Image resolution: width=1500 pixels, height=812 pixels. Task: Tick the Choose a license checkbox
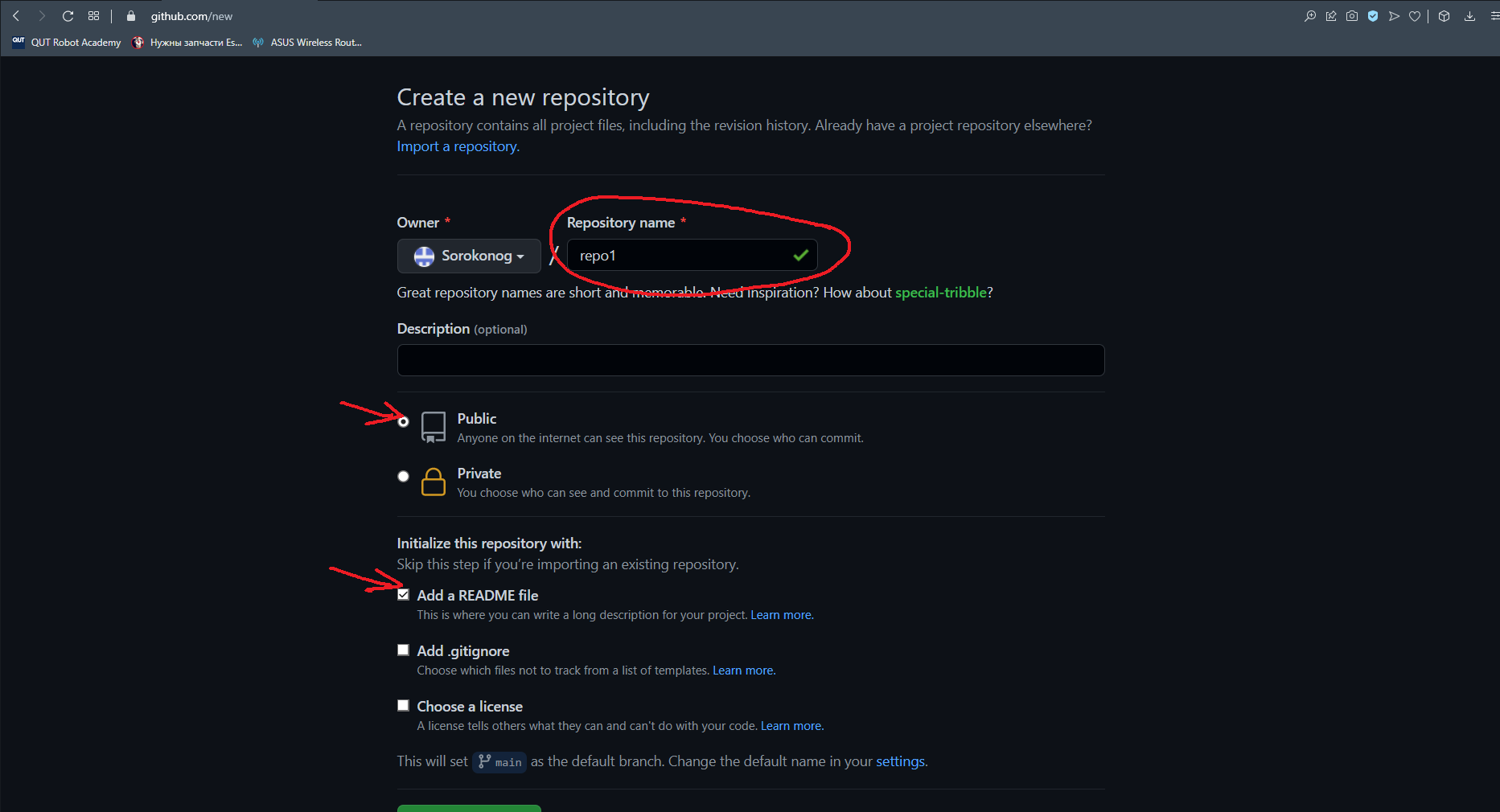404,706
